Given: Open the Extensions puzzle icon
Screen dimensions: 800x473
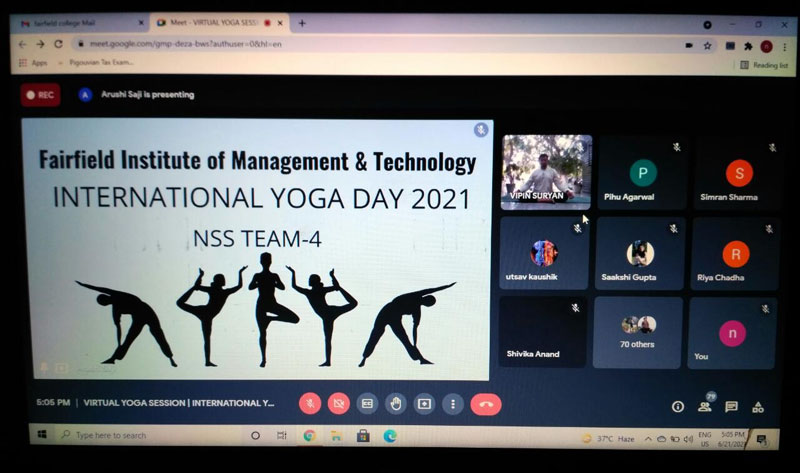Looking at the screenshot, I should [x=748, y=46].
